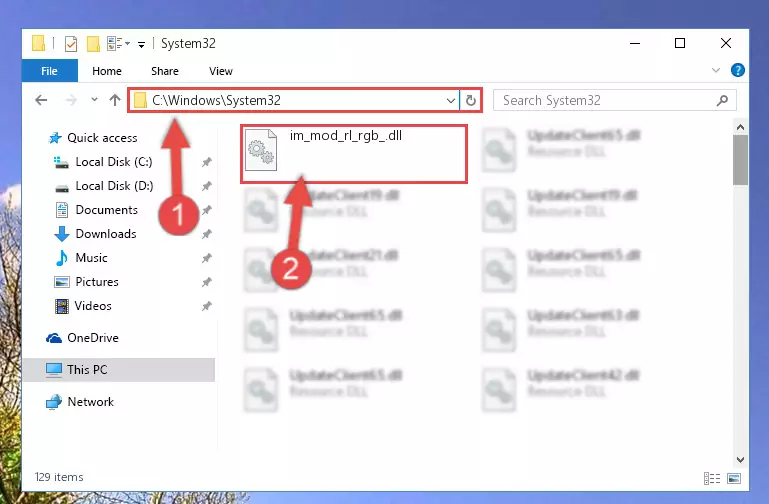Select Network in the navigation pane
This screenshot has height=504, width=769.
(80, 402)
